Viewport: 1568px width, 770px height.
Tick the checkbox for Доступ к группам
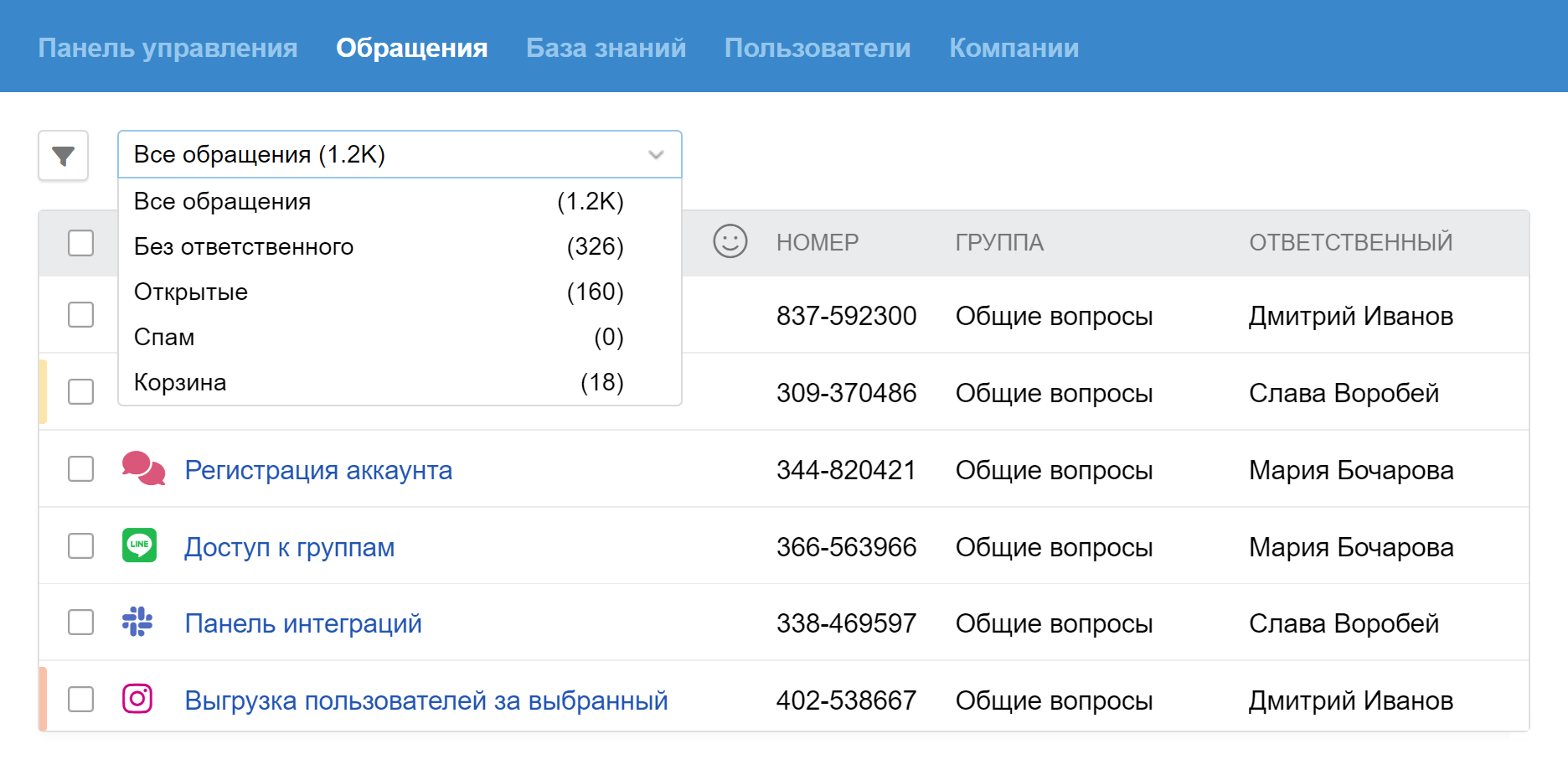pos(80,546)
